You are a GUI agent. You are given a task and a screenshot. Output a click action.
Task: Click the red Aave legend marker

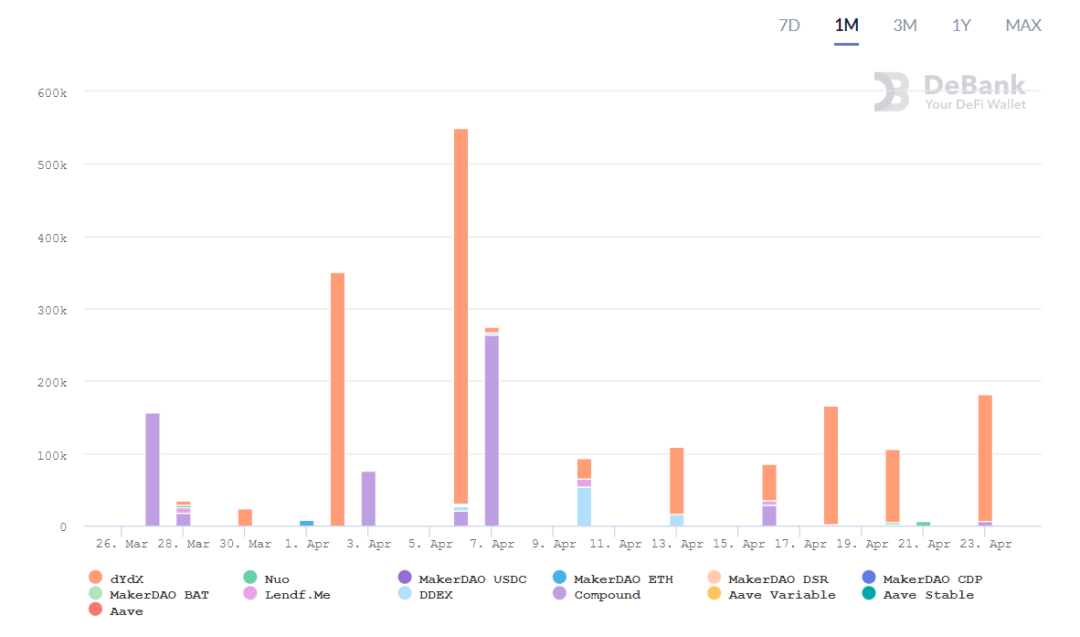[96, 611]
